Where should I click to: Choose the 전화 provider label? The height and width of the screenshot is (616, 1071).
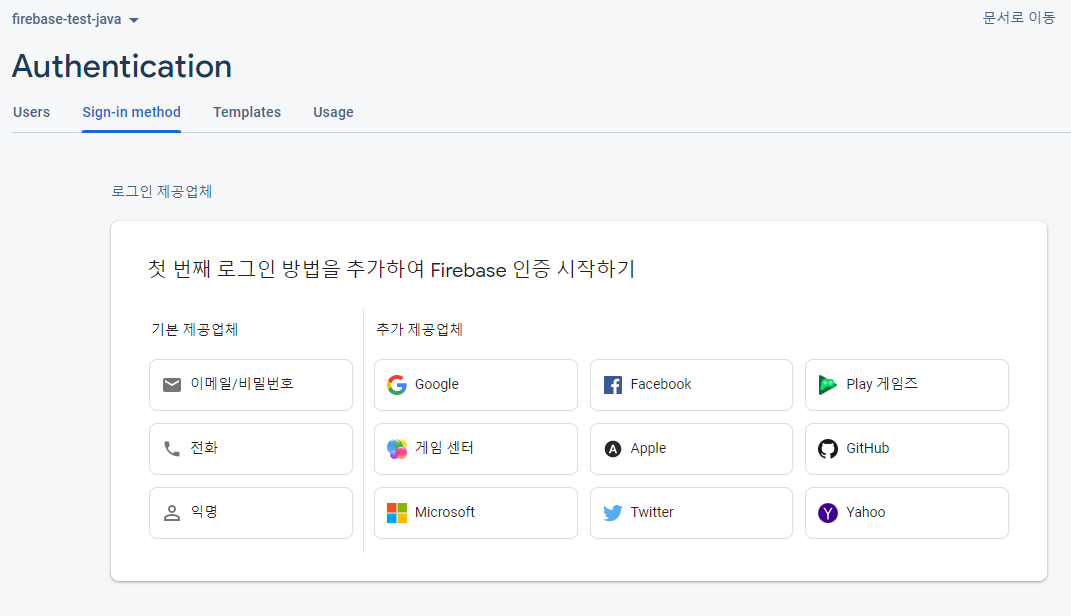click(204, 448)
